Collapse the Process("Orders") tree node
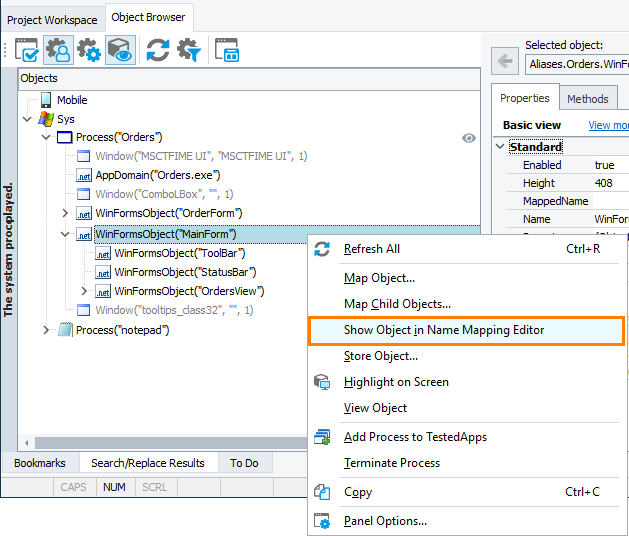 [46, 138]
